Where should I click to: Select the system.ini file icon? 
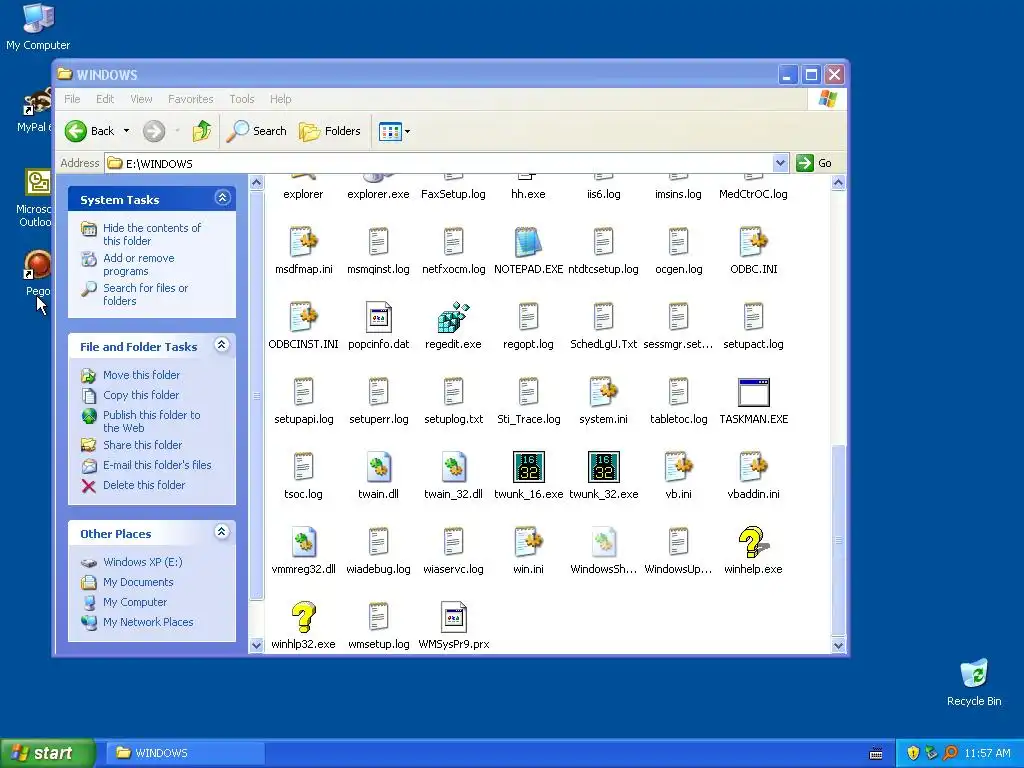[x=603, y=392]
